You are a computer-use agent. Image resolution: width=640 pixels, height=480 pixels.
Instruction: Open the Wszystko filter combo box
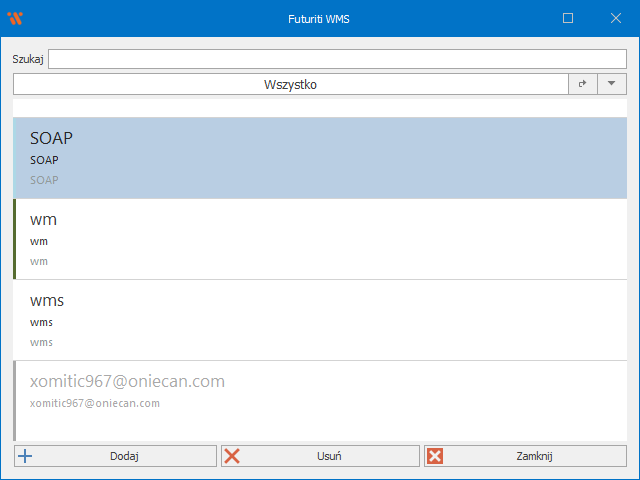pos(290,85)
